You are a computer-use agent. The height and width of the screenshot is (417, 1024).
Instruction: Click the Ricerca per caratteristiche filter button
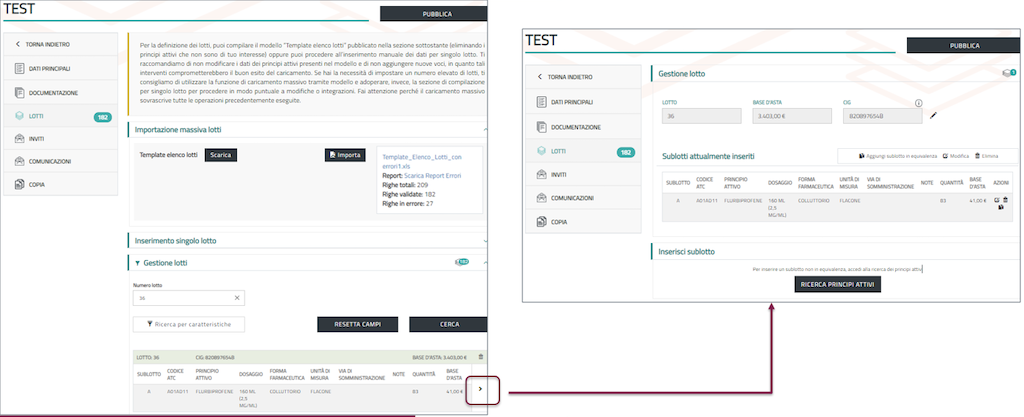189,324
